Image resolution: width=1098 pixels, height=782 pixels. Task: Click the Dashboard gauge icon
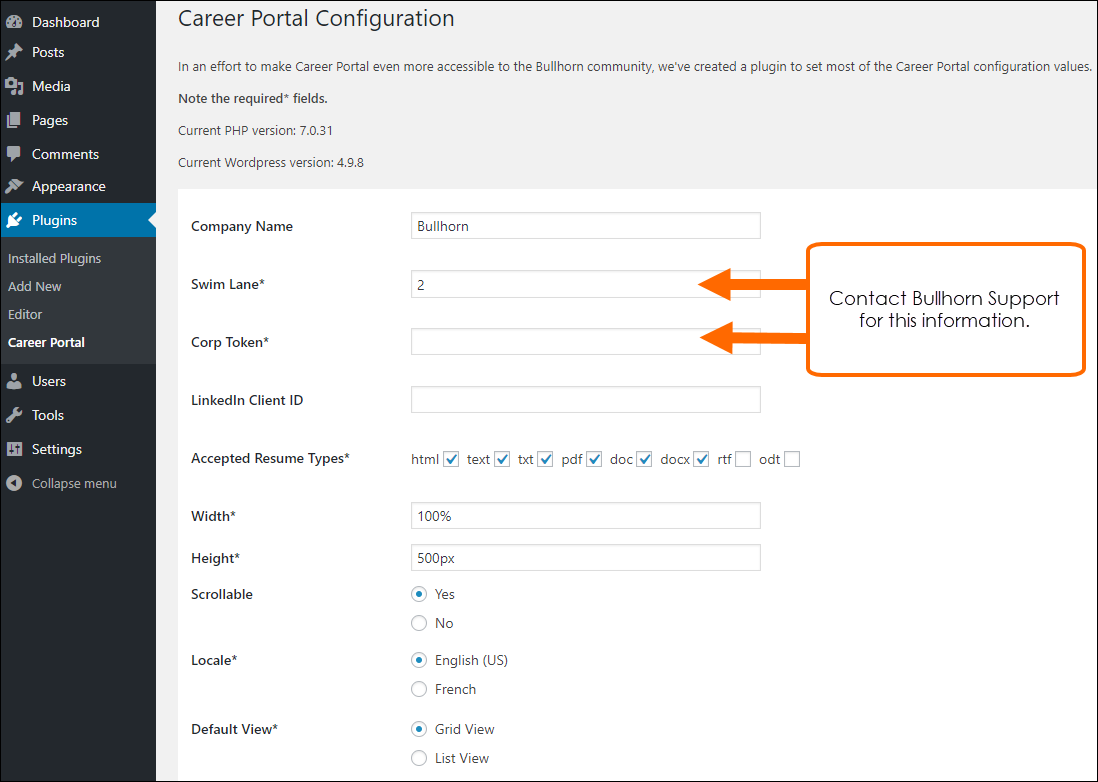14,22
